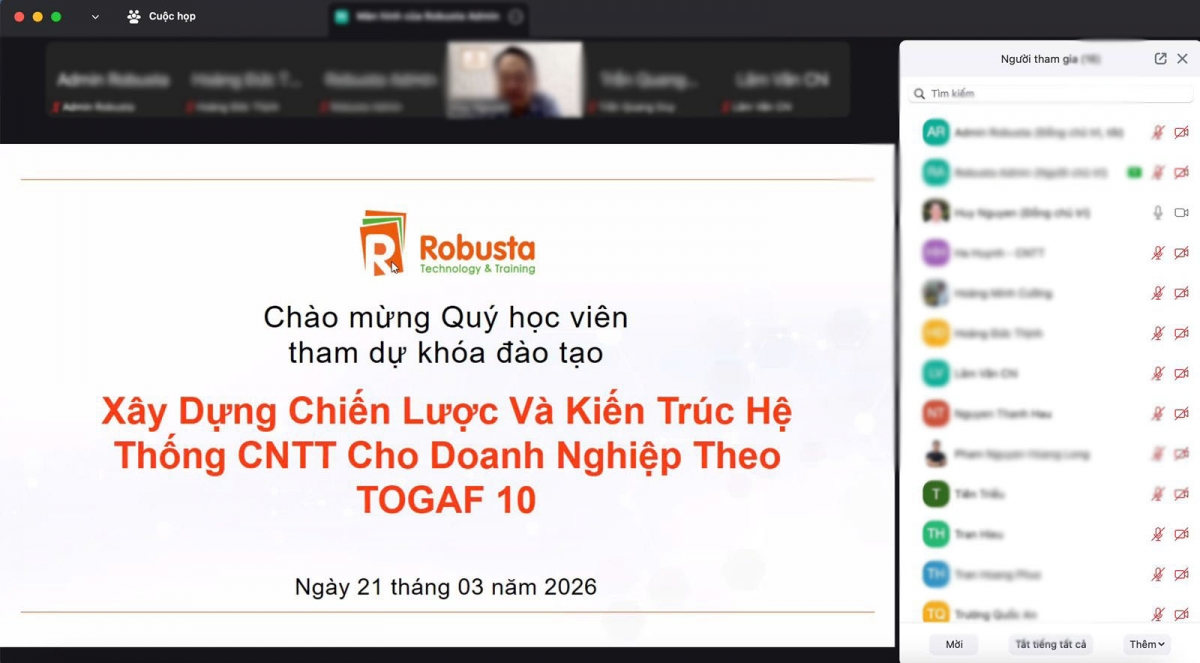Click the AR avatar's disabled camera icon
This screenshot has width=1200, height=663.
click(1181, 132)
